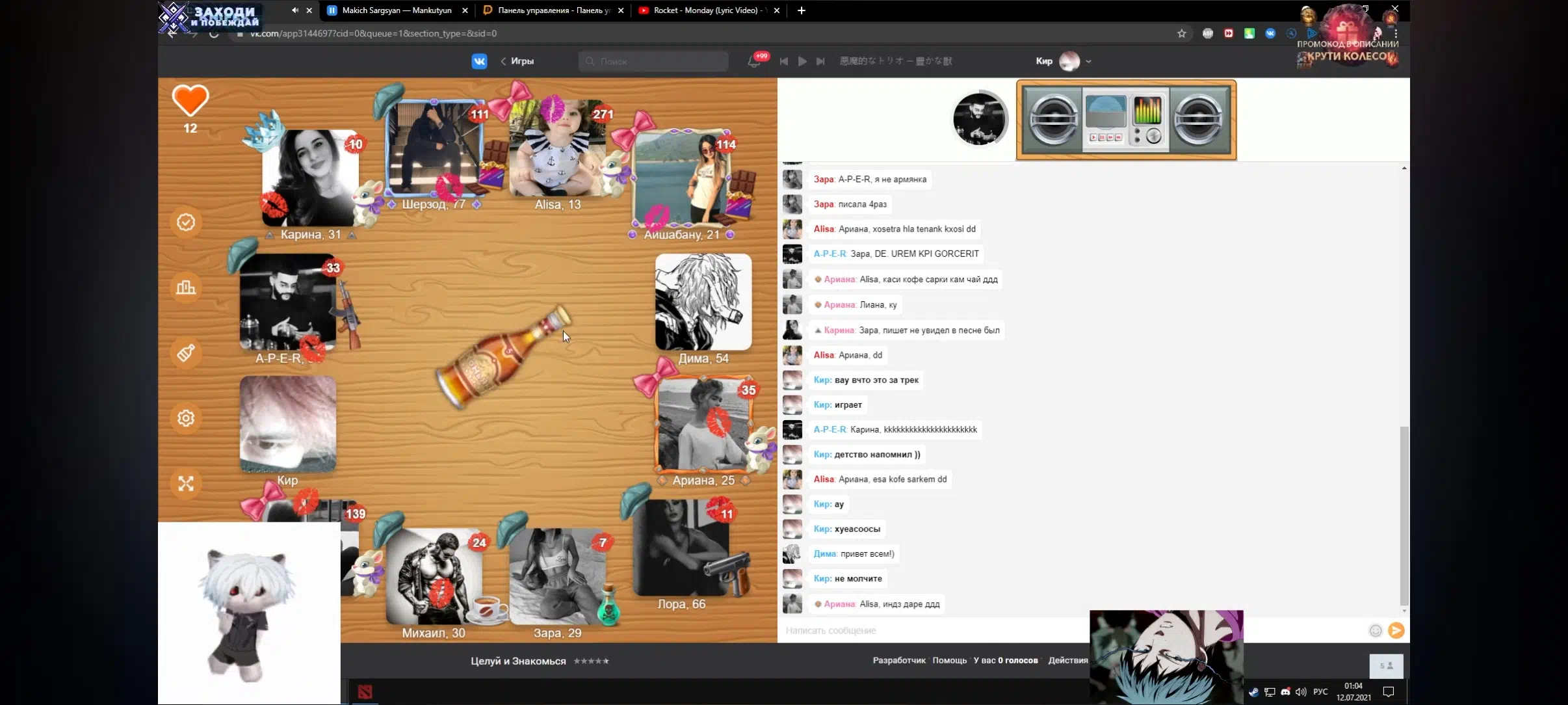Open the AdBlock Plus extension icon
Image resolution: width=1568 pixels, height=705 pixels.
[1208, 33]
